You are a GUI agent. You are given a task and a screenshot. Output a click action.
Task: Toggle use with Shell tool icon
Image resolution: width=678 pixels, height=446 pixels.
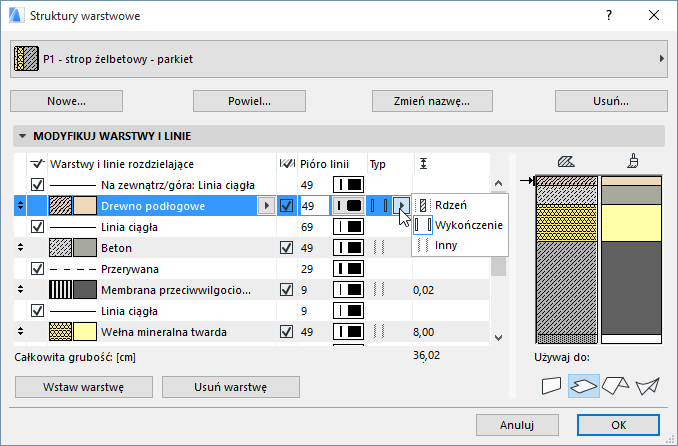647,385
